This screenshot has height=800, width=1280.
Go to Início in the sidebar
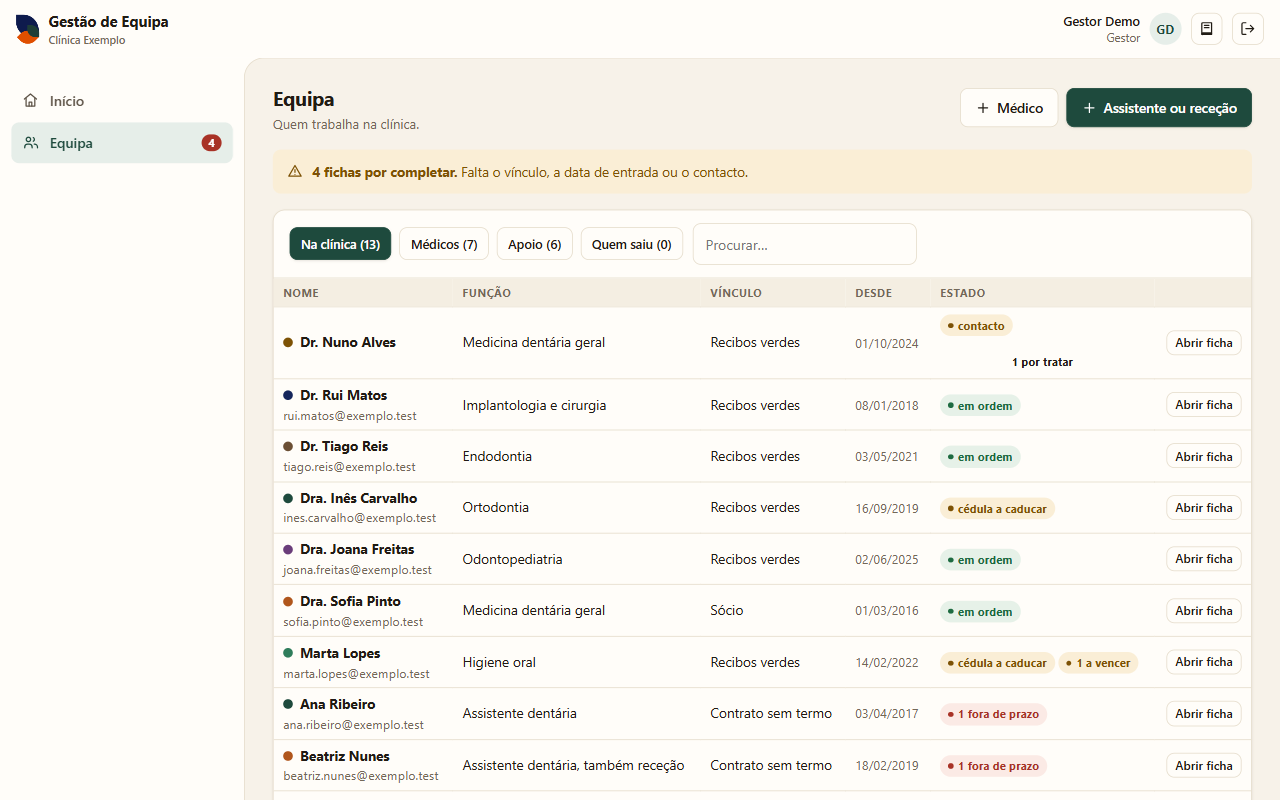[x=122, y=101]
